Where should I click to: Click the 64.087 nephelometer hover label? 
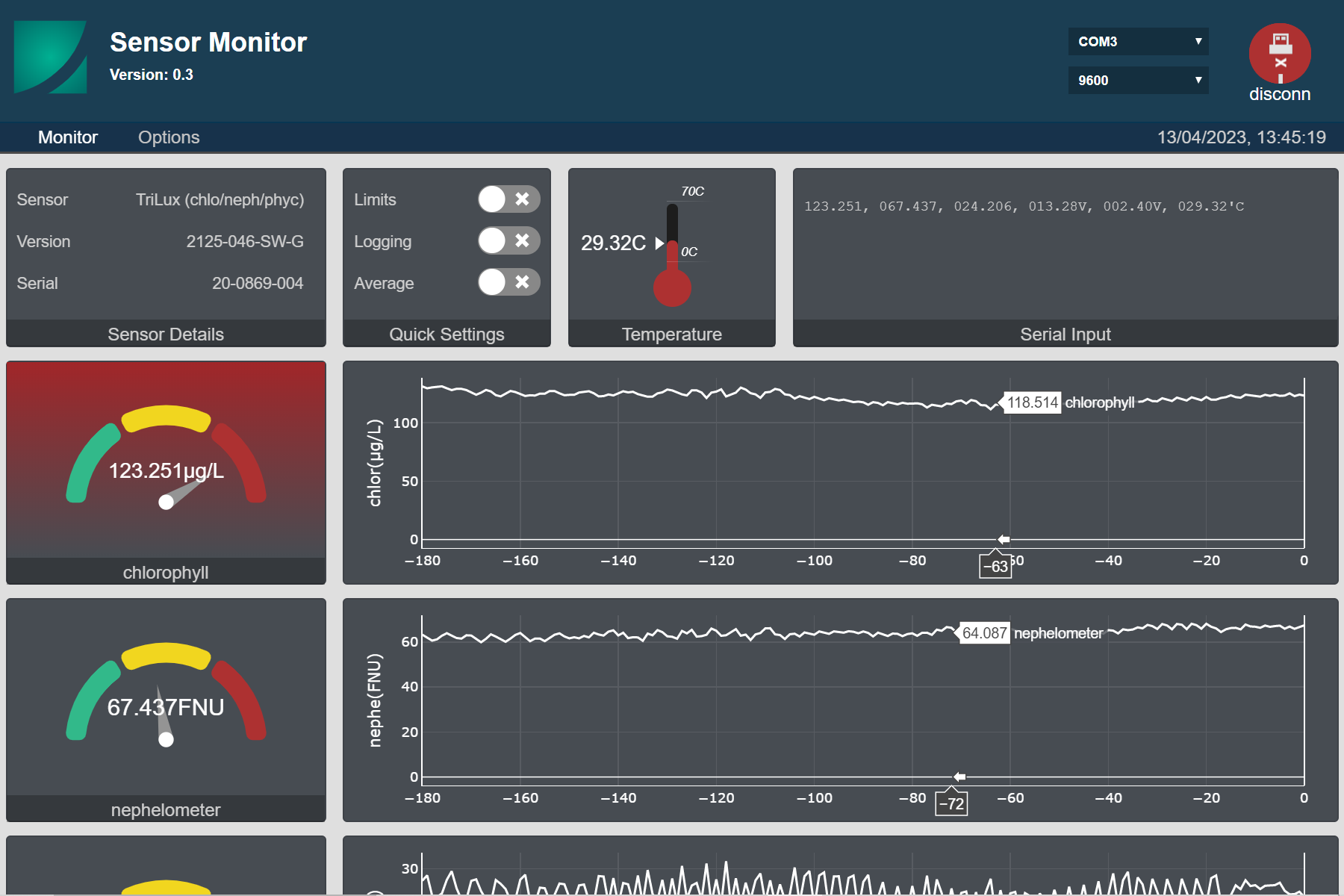[984, 633]
